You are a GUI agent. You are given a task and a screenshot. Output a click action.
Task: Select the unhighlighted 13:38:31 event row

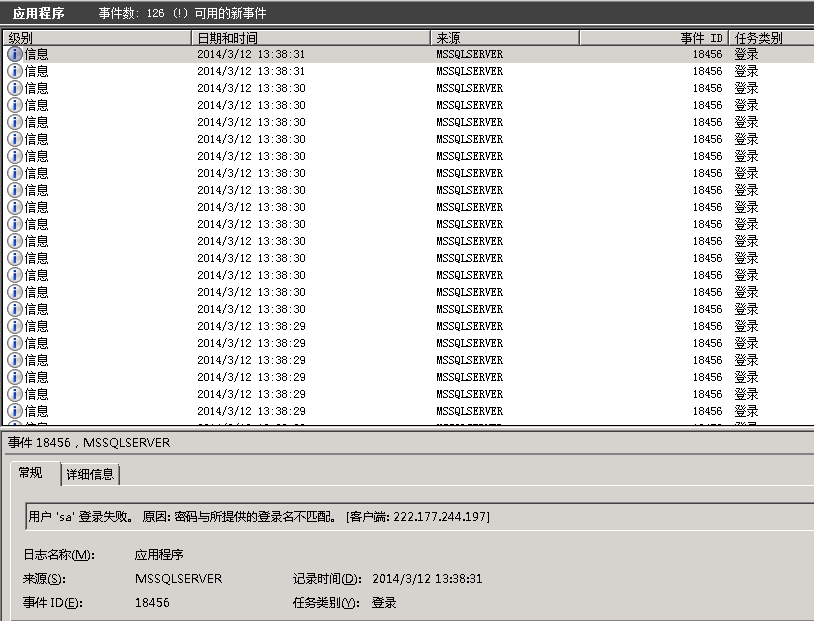point(409,71)
